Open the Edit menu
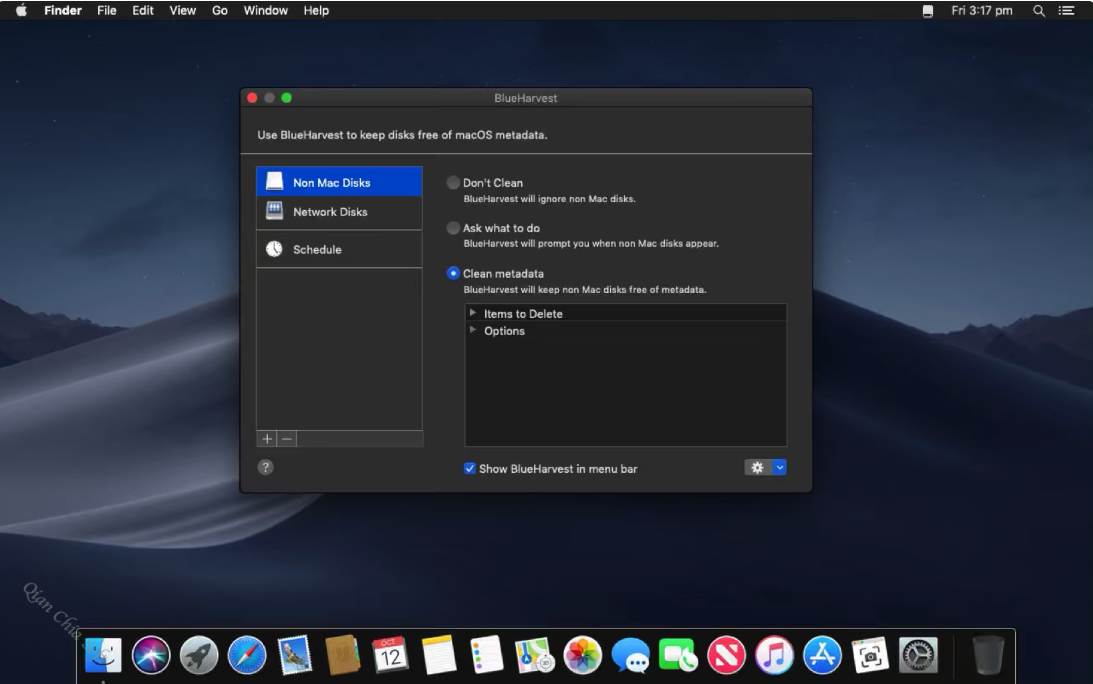The image size is (1093, 684). coord(143,10)
